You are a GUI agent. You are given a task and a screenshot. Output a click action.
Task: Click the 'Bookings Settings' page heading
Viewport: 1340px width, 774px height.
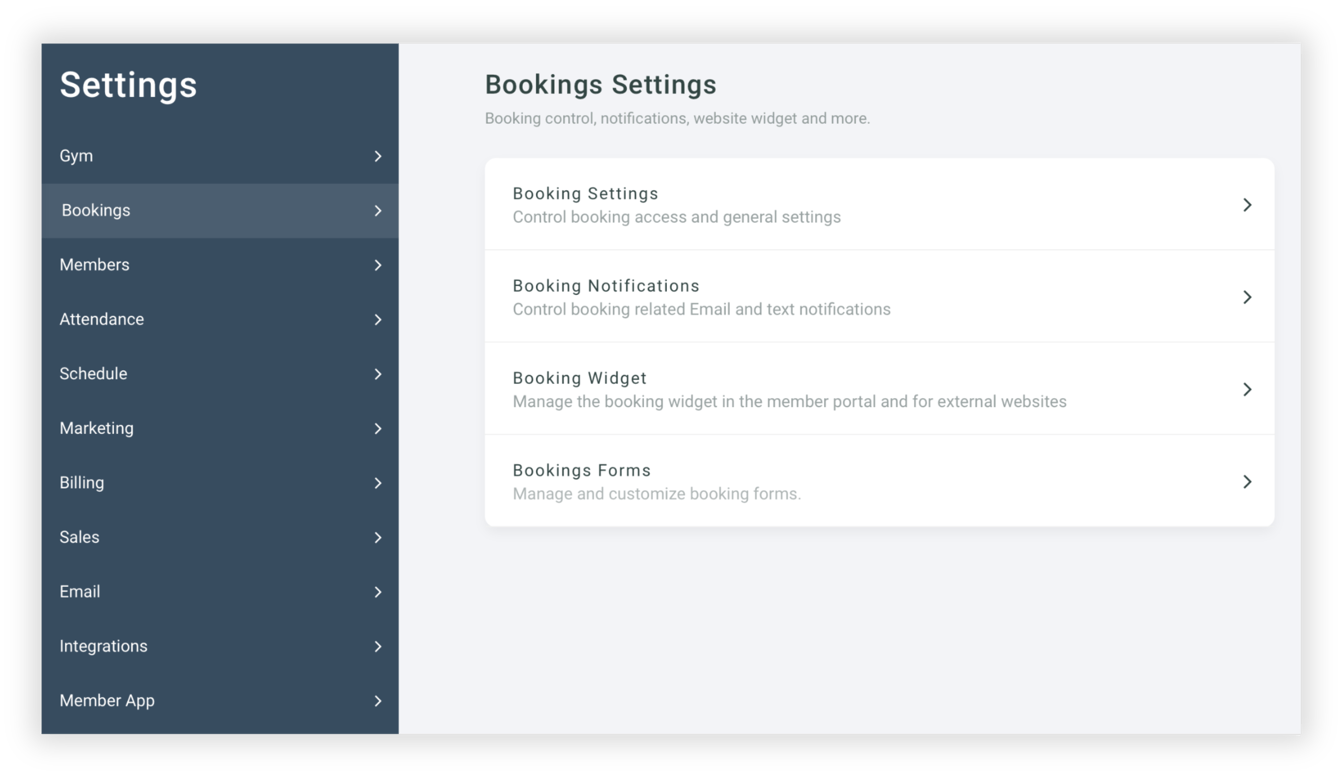(601, 85)
